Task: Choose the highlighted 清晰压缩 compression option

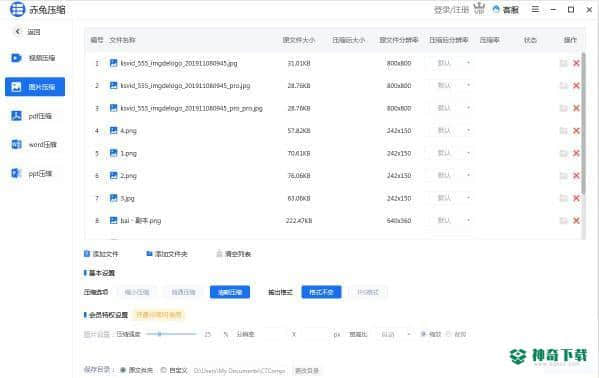Action: pyautogui.click(x=230, y=292)
